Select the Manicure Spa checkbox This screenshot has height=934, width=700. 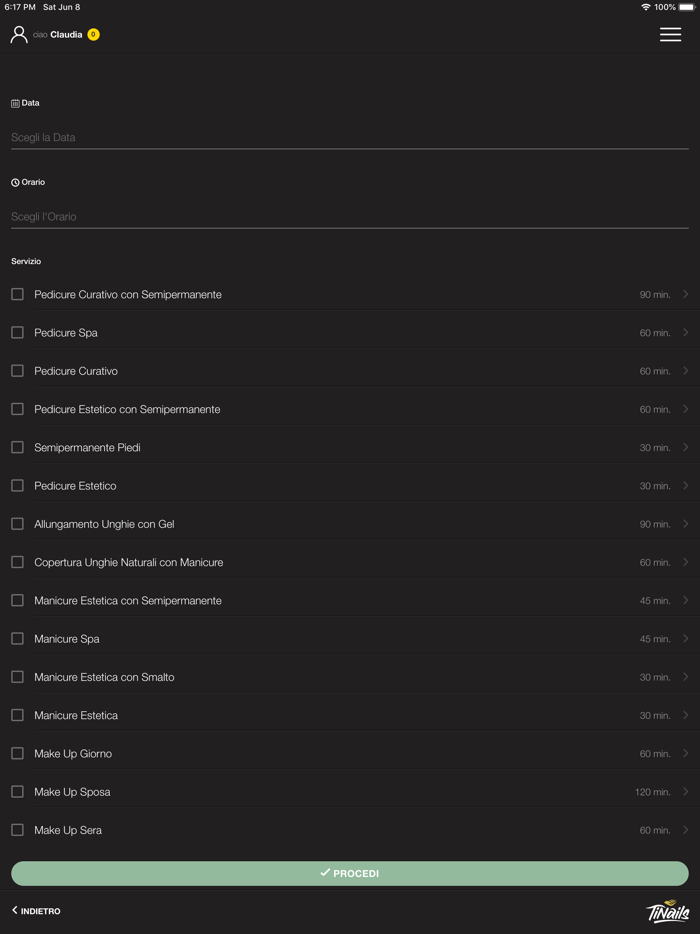17,639
